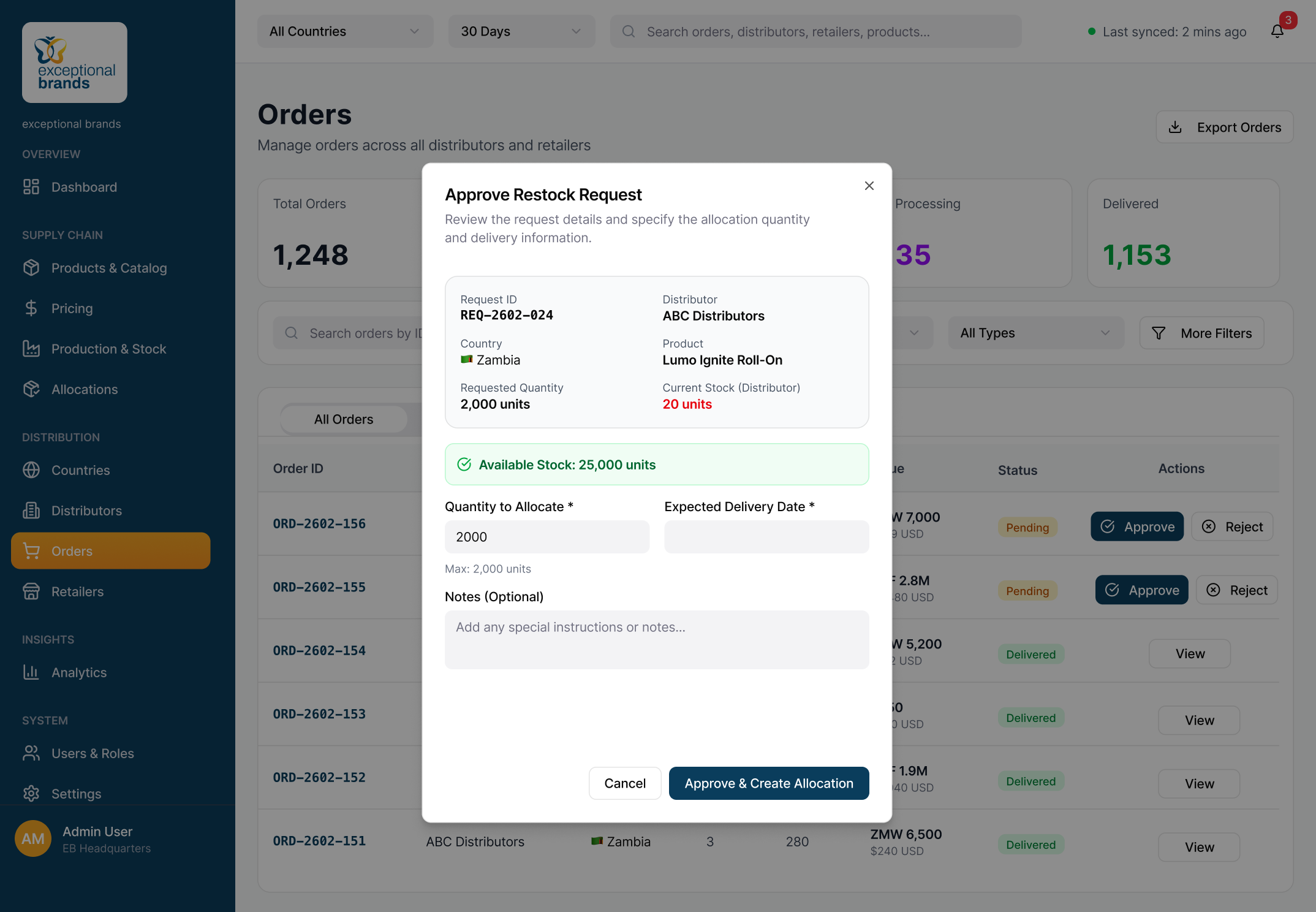
Task: Open order ID ORD-2602-154
Action: tap(319, 650)
